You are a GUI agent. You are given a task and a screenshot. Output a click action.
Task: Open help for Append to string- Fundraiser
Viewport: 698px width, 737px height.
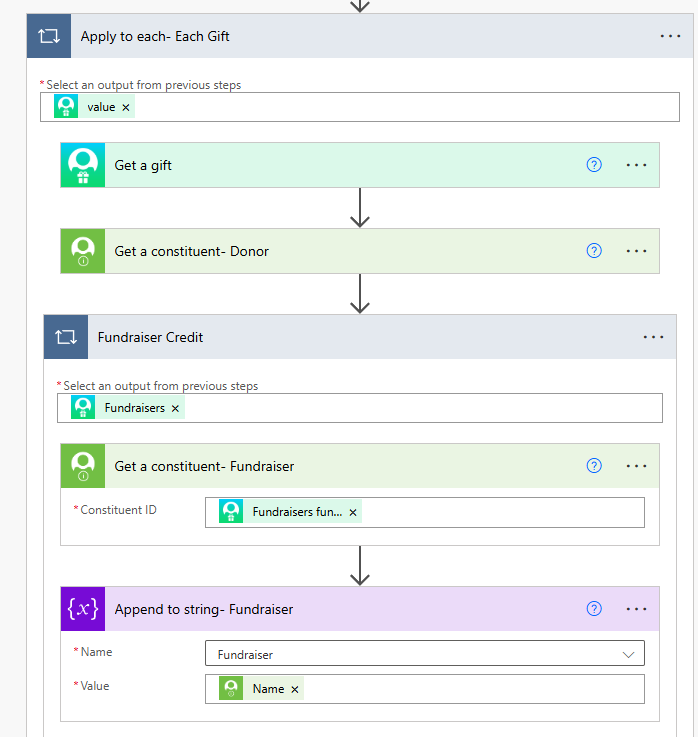[x=594, y=609]
